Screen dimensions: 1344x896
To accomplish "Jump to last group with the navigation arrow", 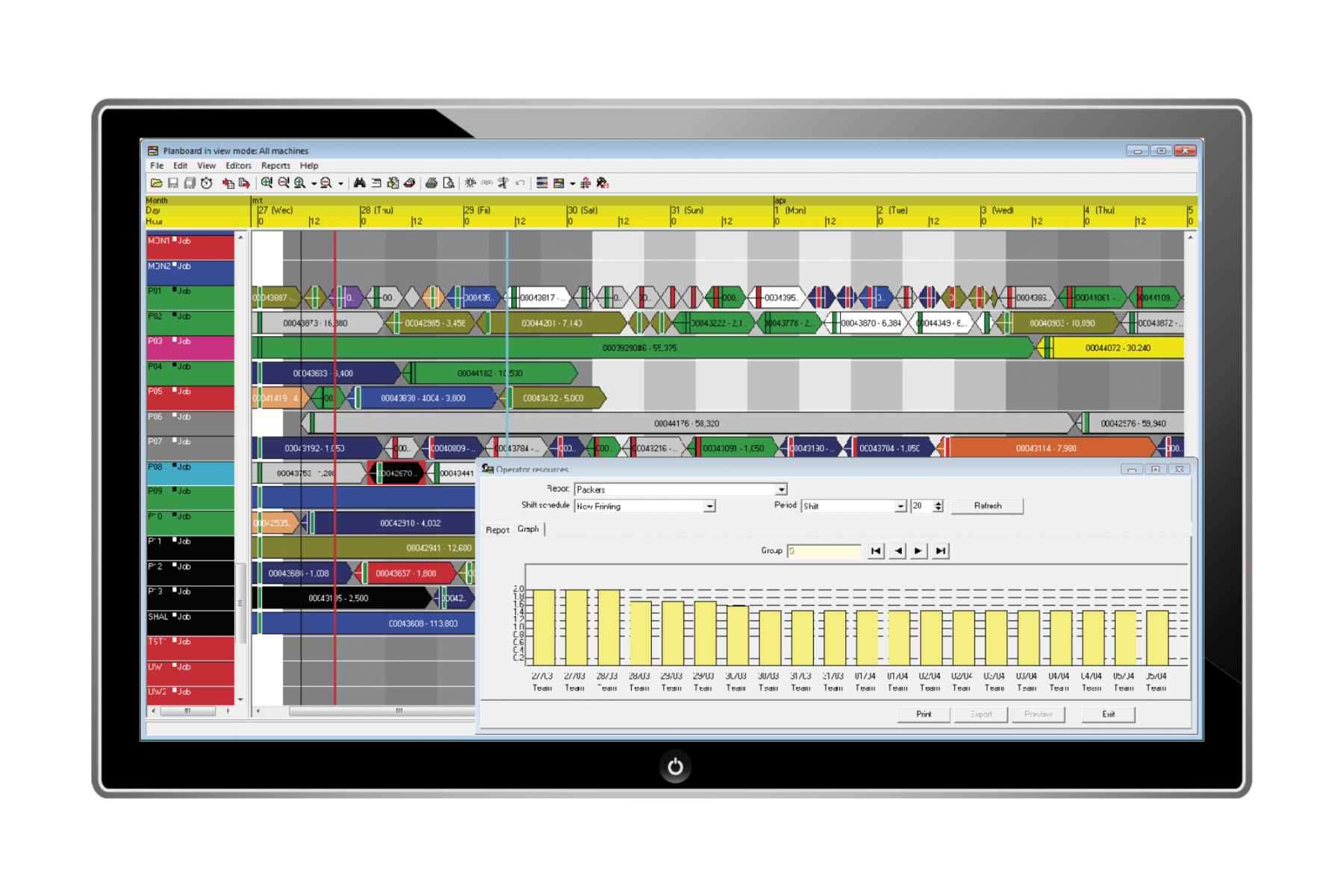I will pyautogui.click(x=940, y=550).
